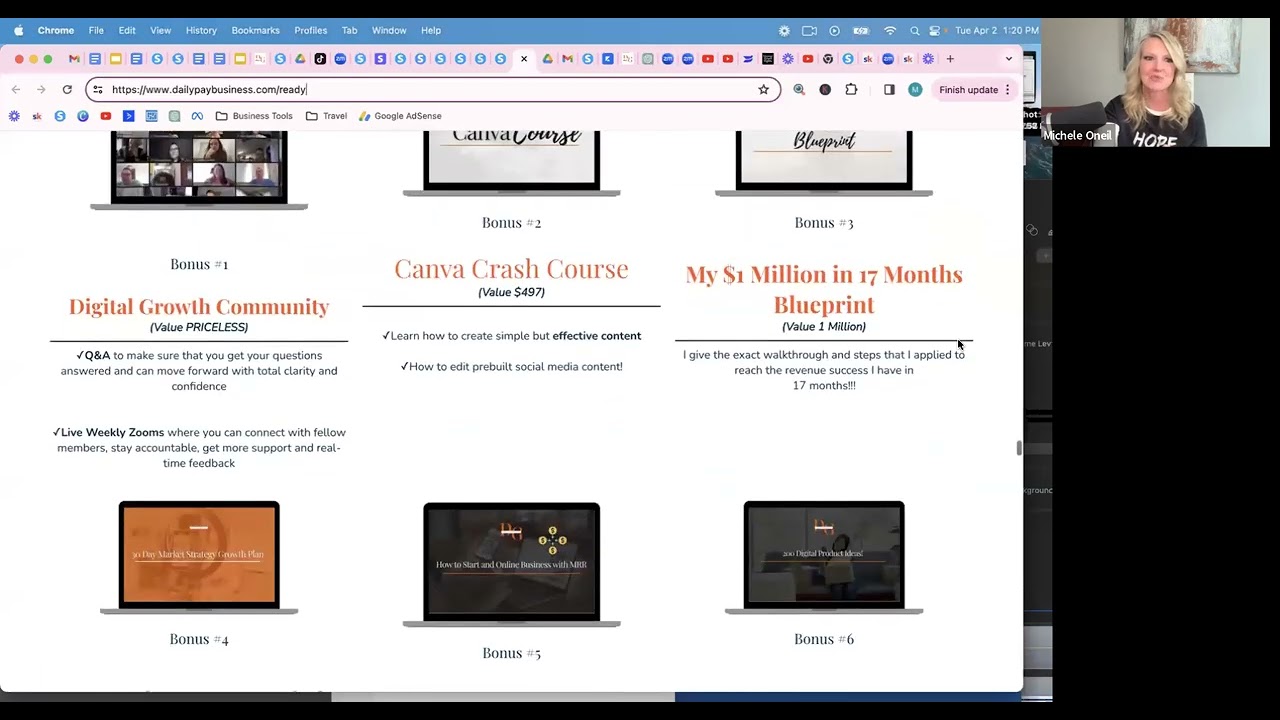Open the Chrome three-dot menu
Viewport: 1280px width, 720px height.
(x=1007, y=90)
